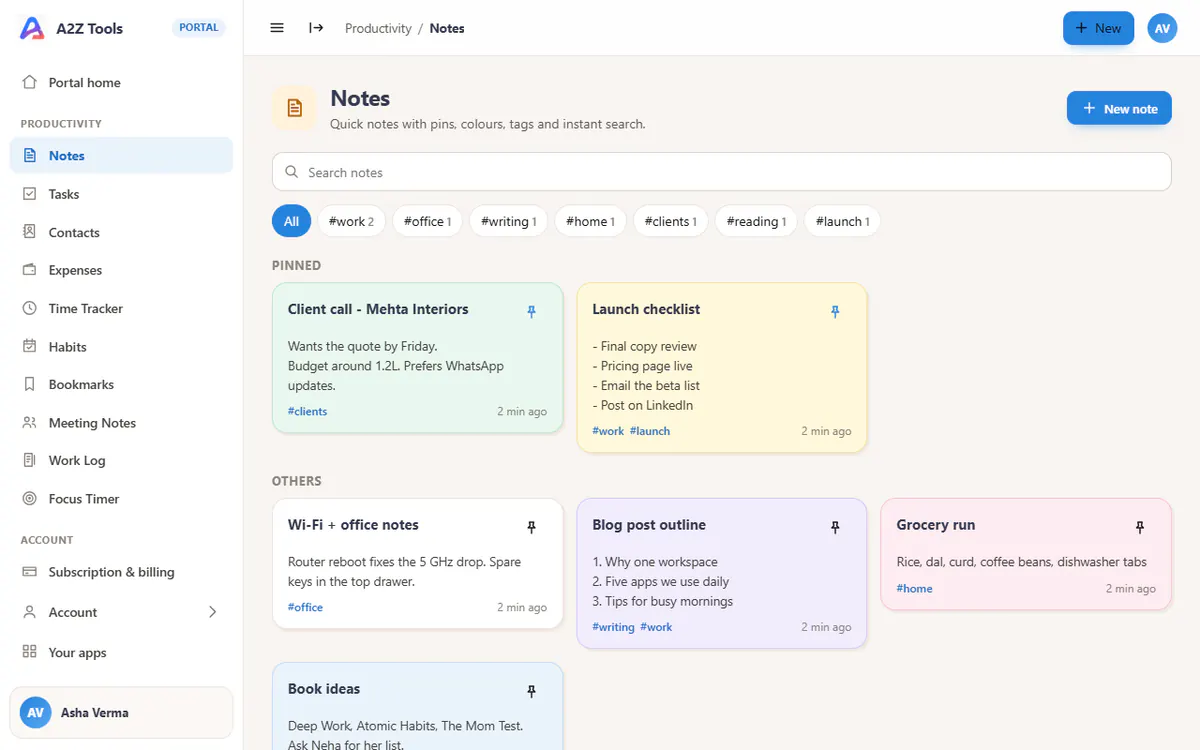Click the #clients tag on Mehta note
Screen dimensions: 1200x750
pos(308,411)
